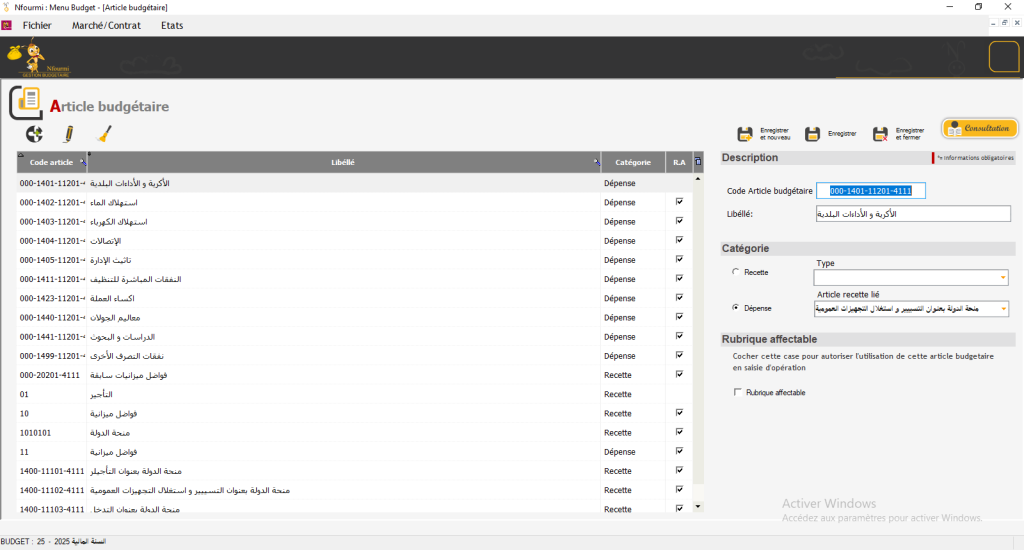Open the Etats menu
Viewport: 1024px width, 550px height.
click(x=172, y=25)
